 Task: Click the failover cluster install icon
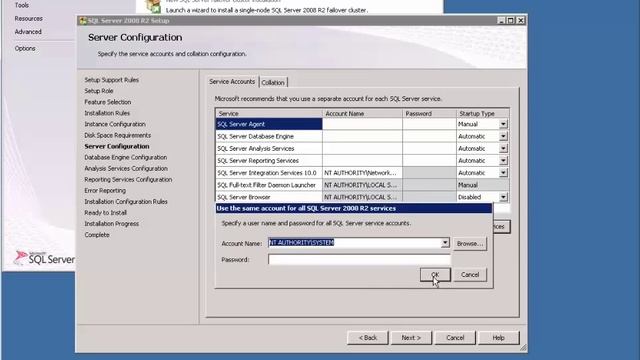[153, 6]
